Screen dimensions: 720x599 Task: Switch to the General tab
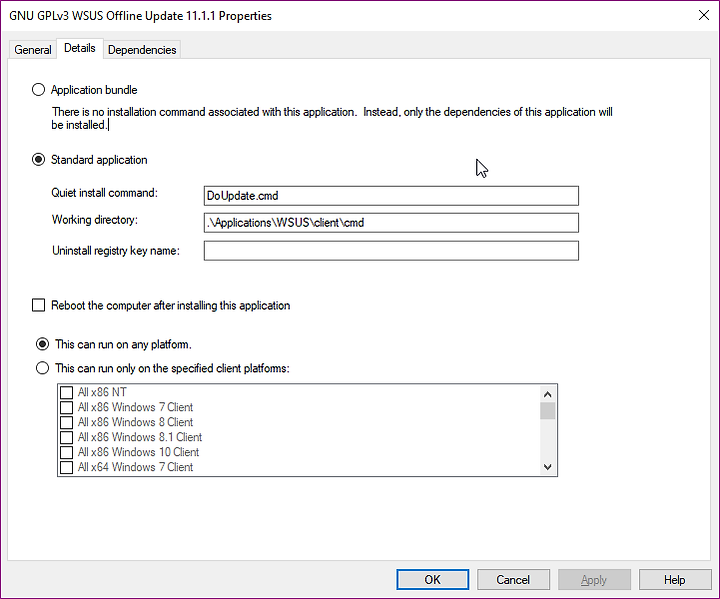point(33,50)
